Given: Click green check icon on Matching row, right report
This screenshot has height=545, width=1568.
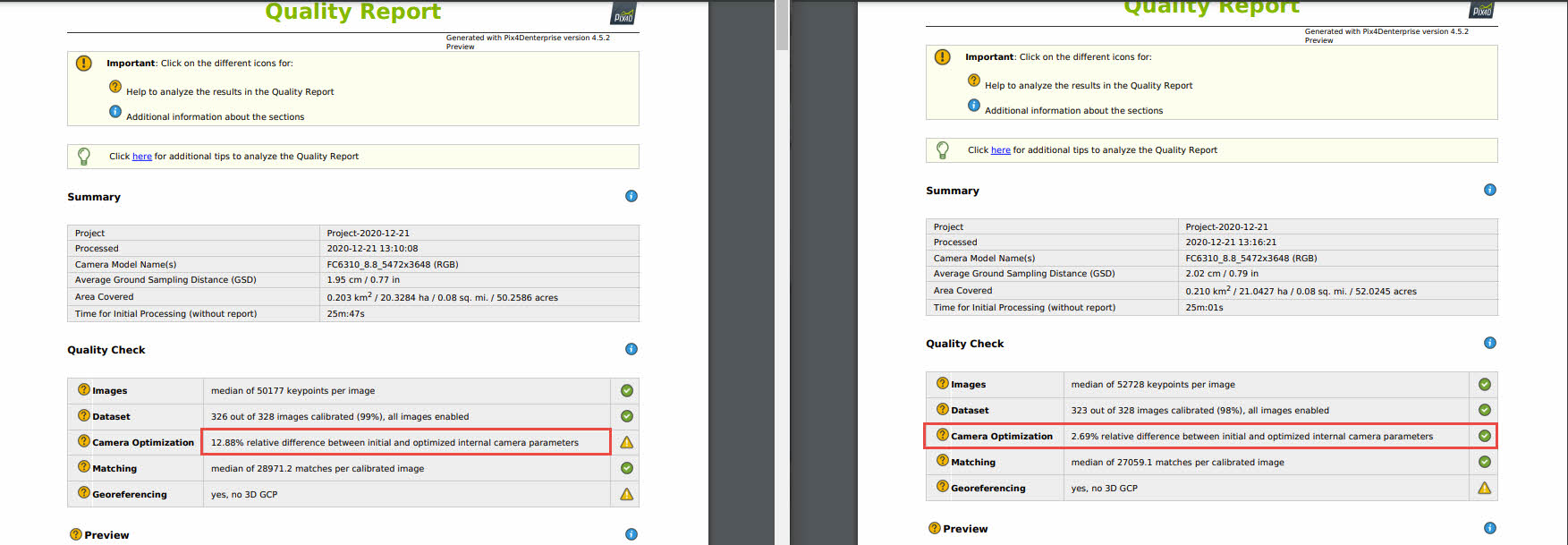Looking at the screenshot, I should click(x=1485, y=462).
